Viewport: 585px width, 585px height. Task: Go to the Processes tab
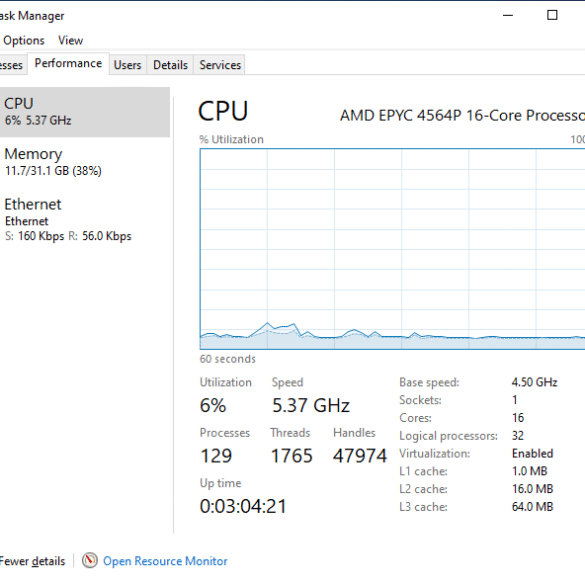pyautogui.click(x=13, y=65)
